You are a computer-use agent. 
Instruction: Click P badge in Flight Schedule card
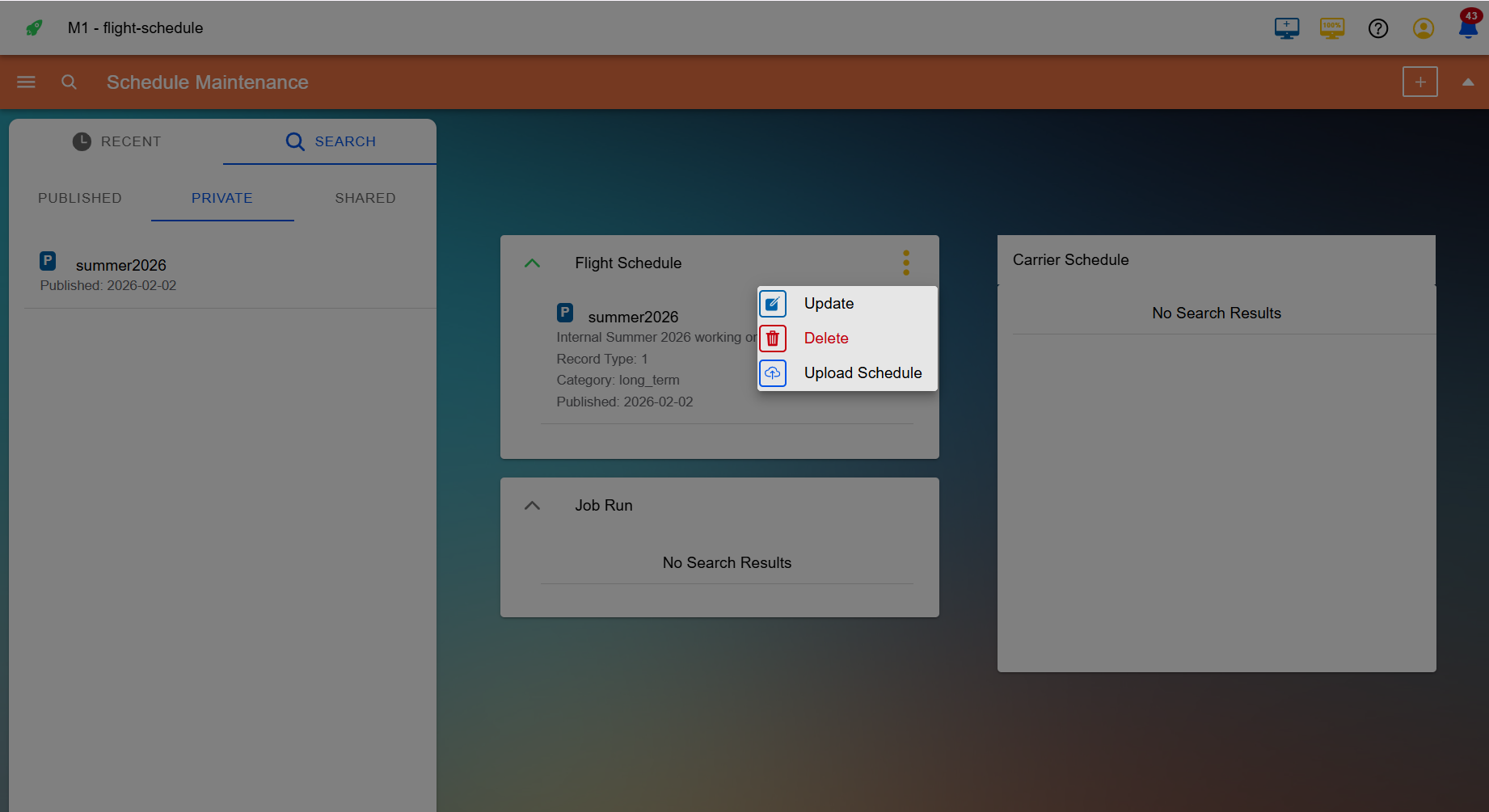coord(565,313)
